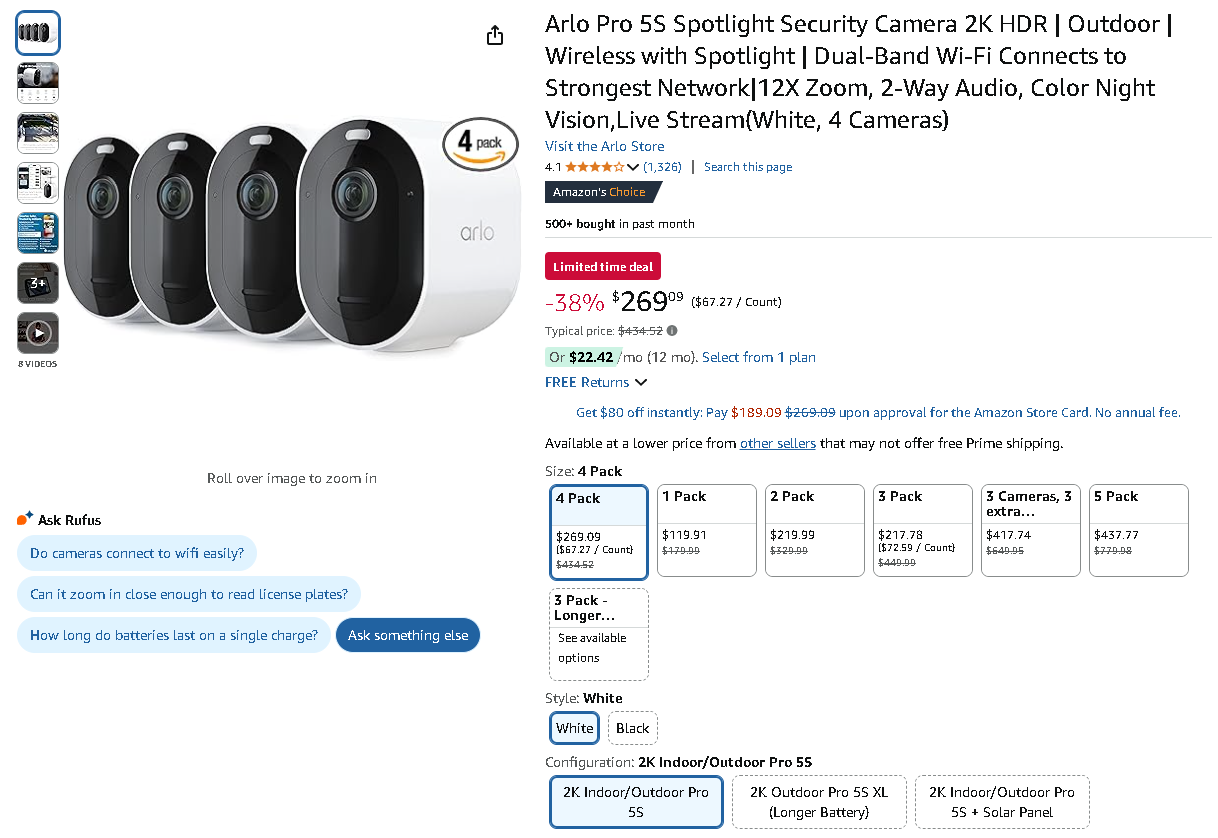
Task: Choose 2K Outdoor Pro 5S XL configuration
Action: pos(819,802)
